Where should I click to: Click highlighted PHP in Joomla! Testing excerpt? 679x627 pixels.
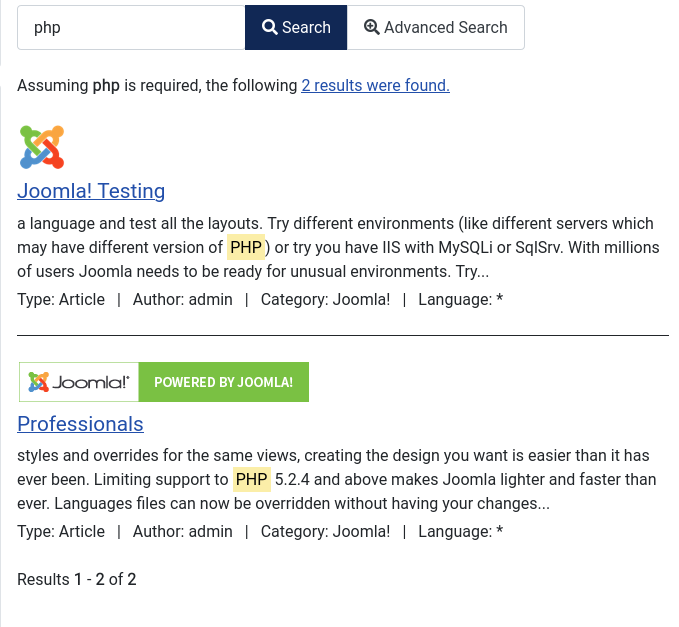point(246,247)
